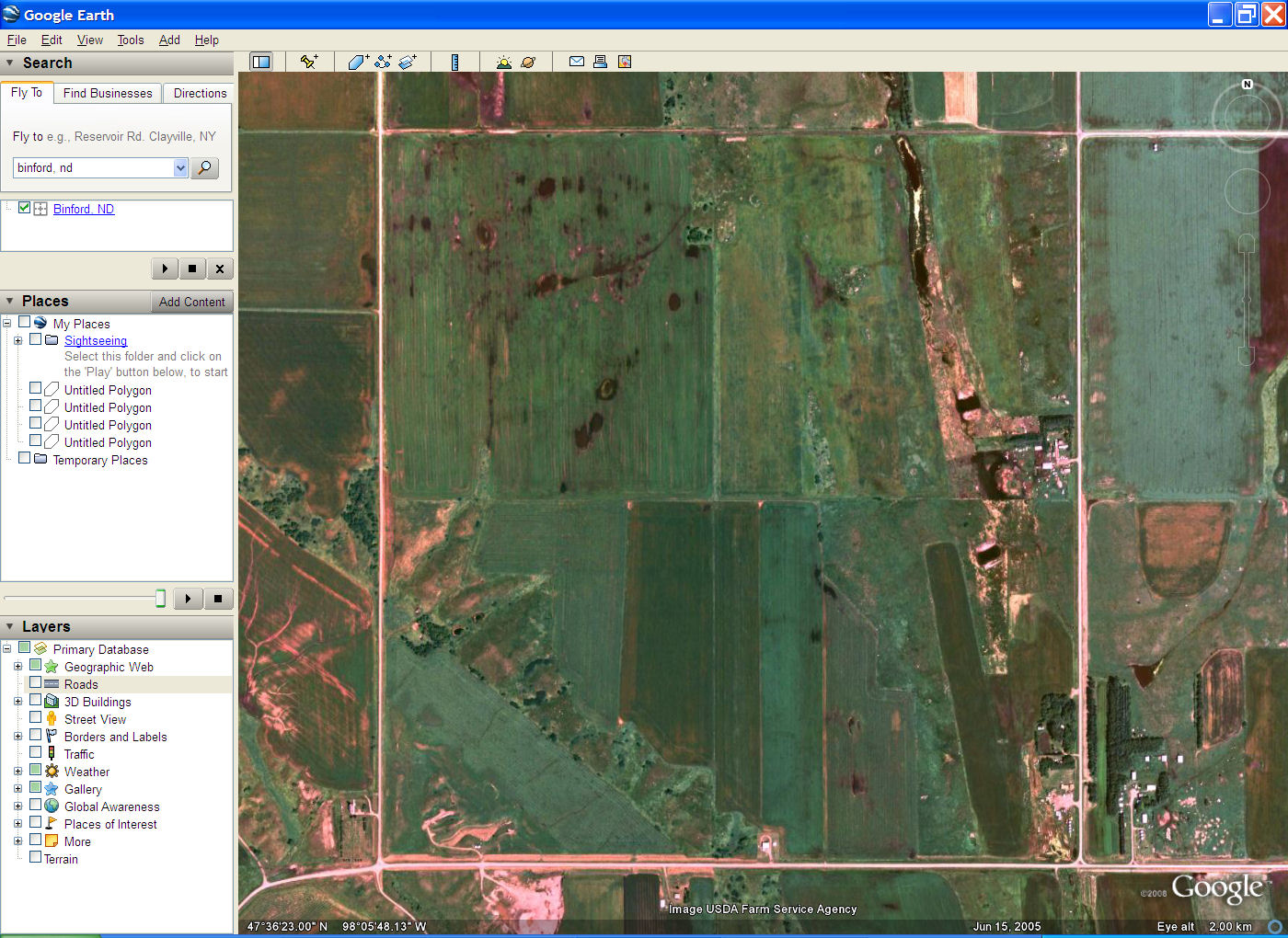The image size is (1288, 938).
Task: Click the Print icon in toolbar
Action: coord(600,62)
